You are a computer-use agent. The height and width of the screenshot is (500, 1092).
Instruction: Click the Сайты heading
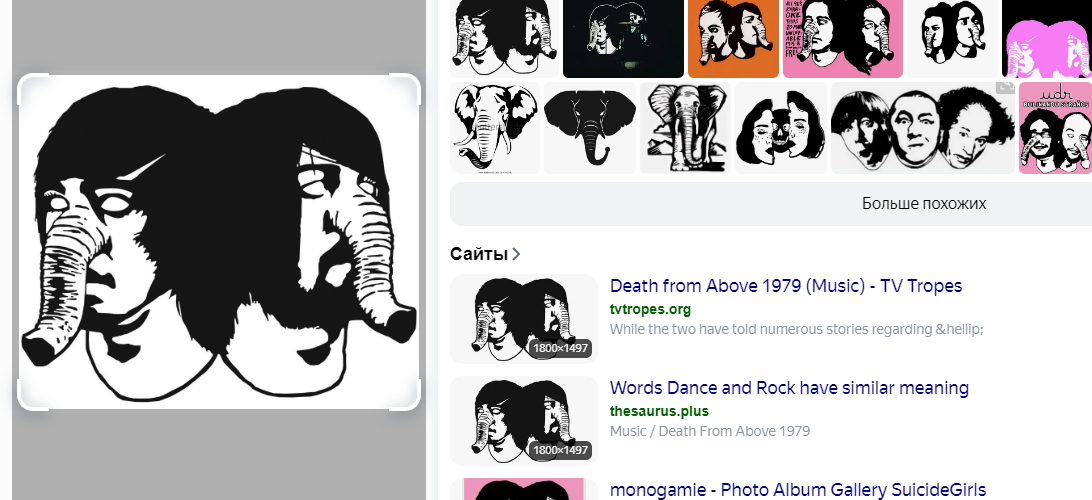(478, 254)
